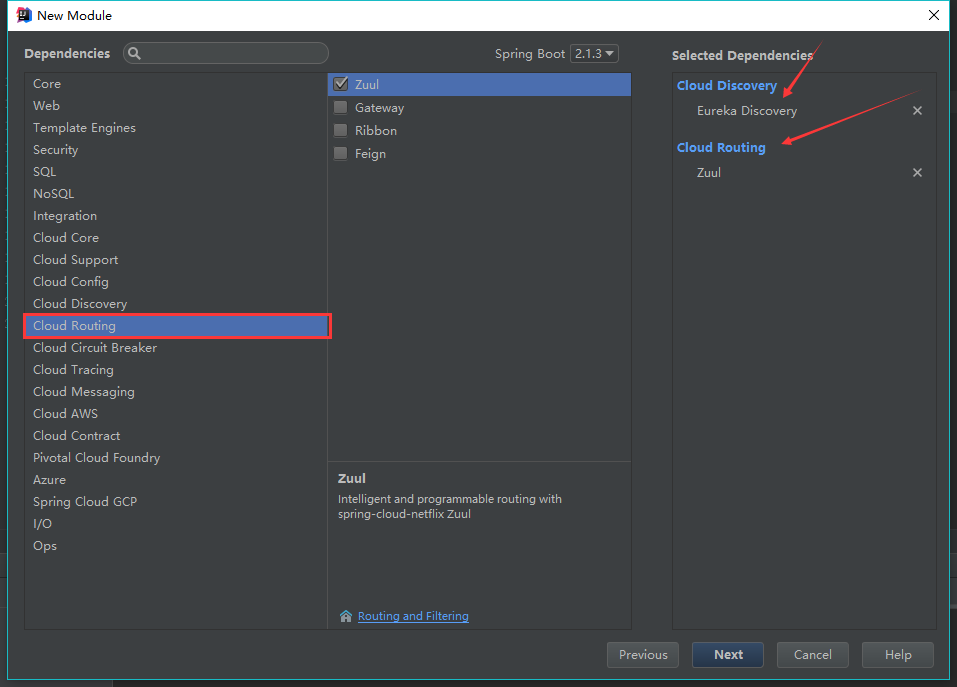Select the NoSQL category
This screenshot has height=687, width=957.
pos(176,193)
